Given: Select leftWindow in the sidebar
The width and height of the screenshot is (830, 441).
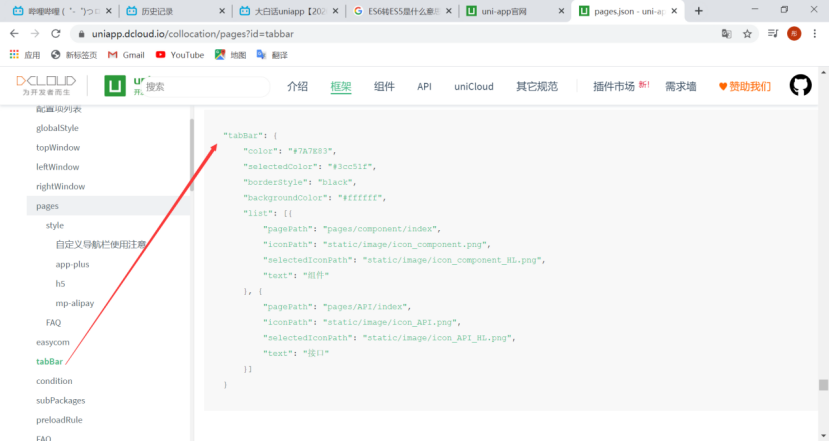Looking at the screenshot, I should [x=57, y=167].
